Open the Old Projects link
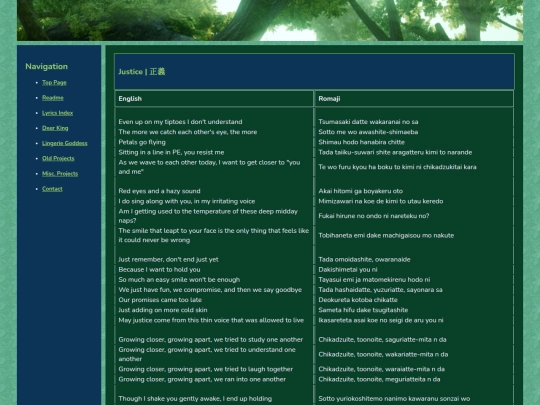 pos(58,158)
